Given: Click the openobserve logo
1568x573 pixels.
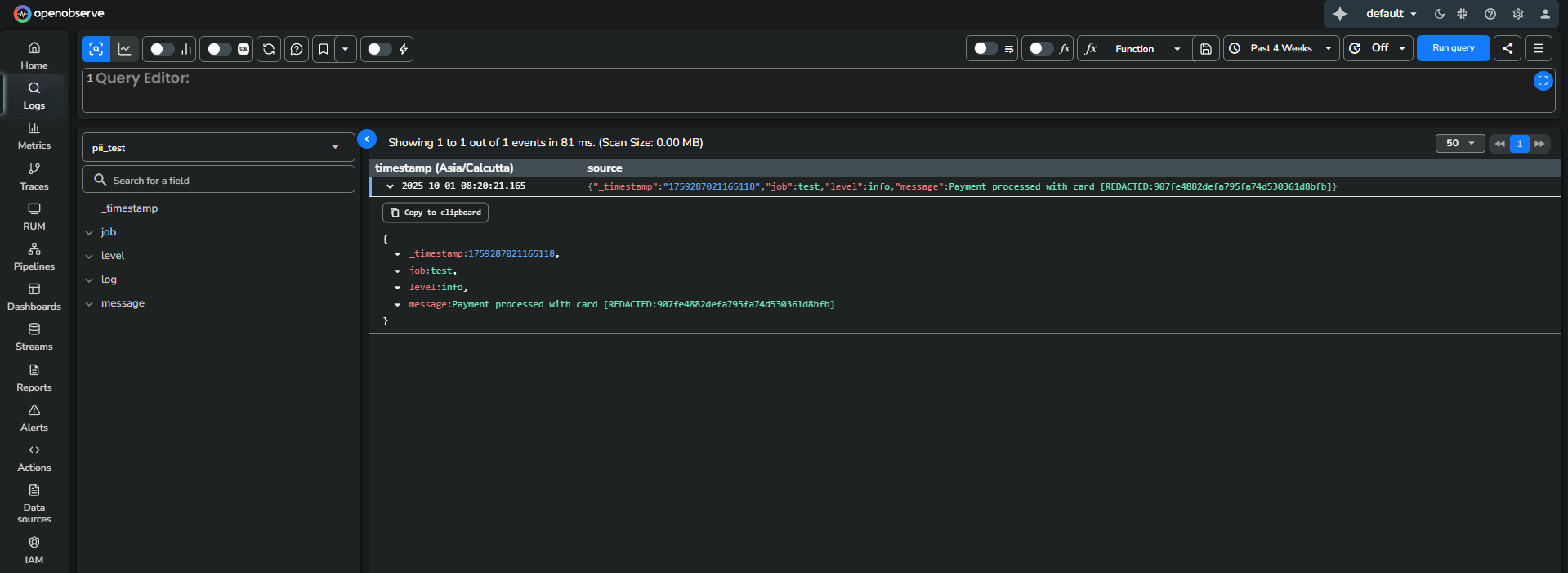Looking at the screenshot, I should click(x=59, y=13).
